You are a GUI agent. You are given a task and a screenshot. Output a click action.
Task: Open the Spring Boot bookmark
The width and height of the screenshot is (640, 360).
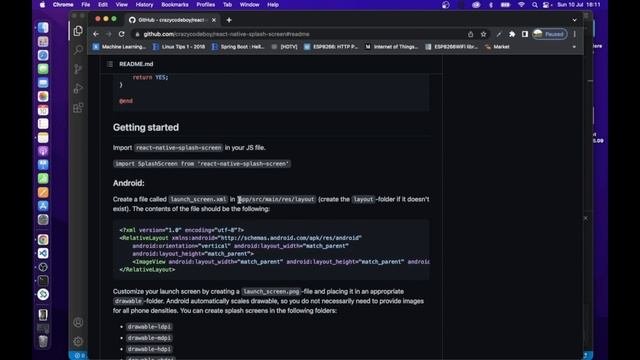[238, 47]
